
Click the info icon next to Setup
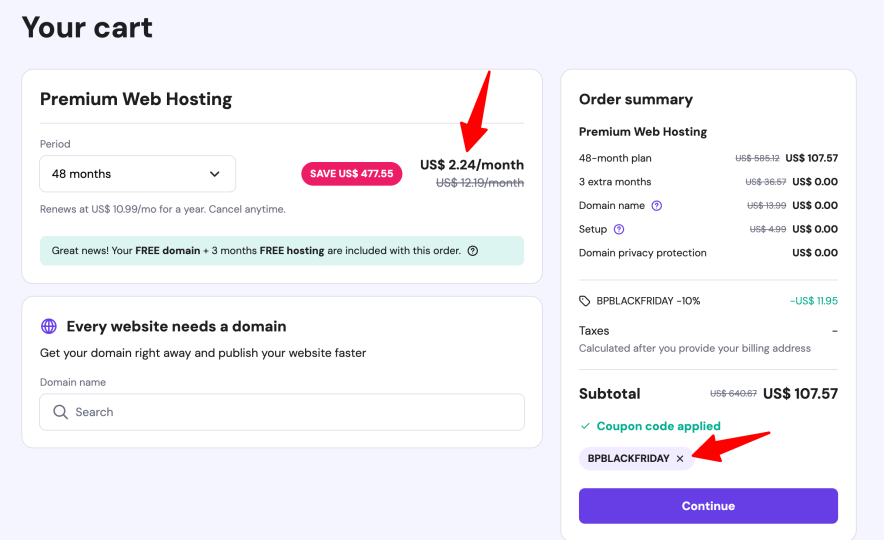[619, 229]
